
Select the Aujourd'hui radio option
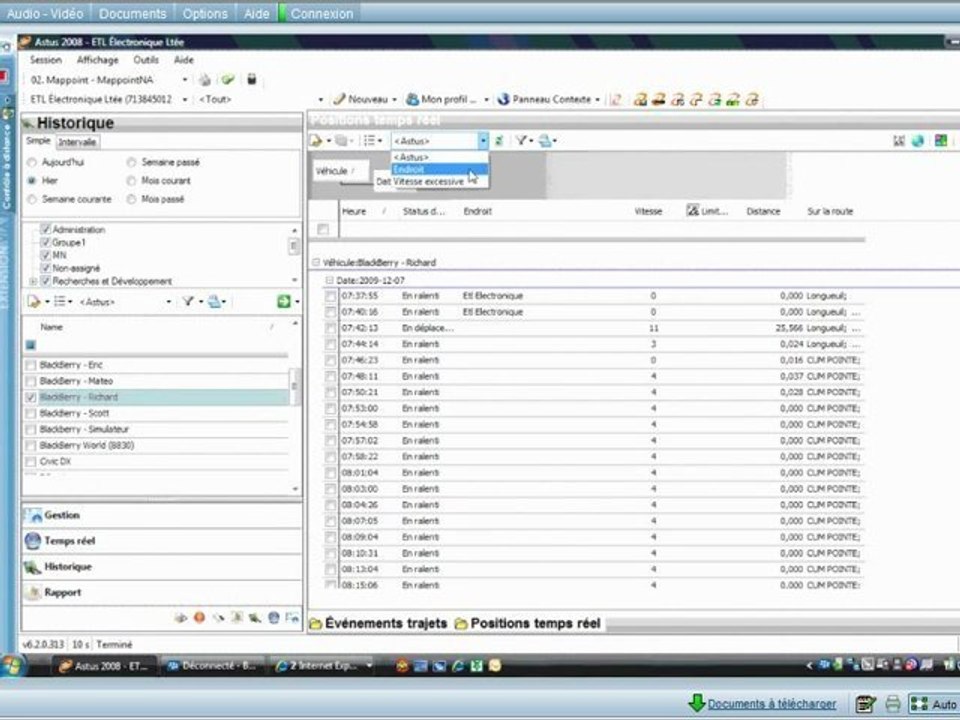32,163
